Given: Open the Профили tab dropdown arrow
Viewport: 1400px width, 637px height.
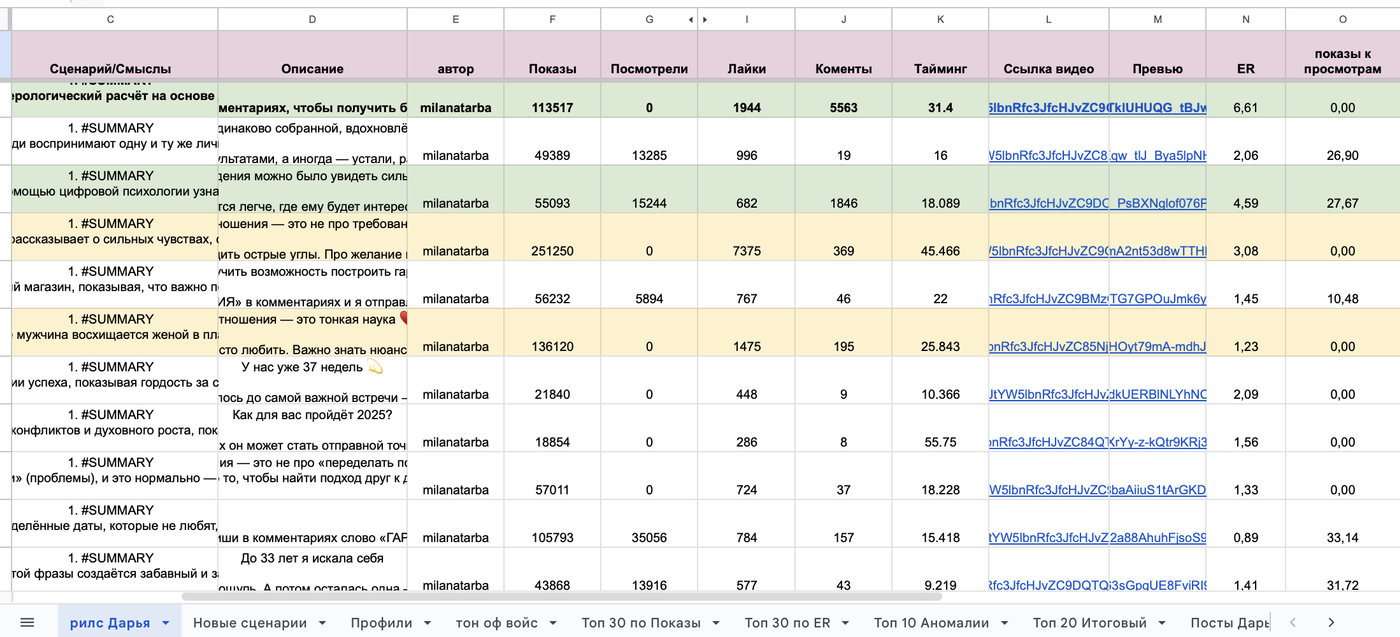Looking at the screenshot, I should [428, 623].
